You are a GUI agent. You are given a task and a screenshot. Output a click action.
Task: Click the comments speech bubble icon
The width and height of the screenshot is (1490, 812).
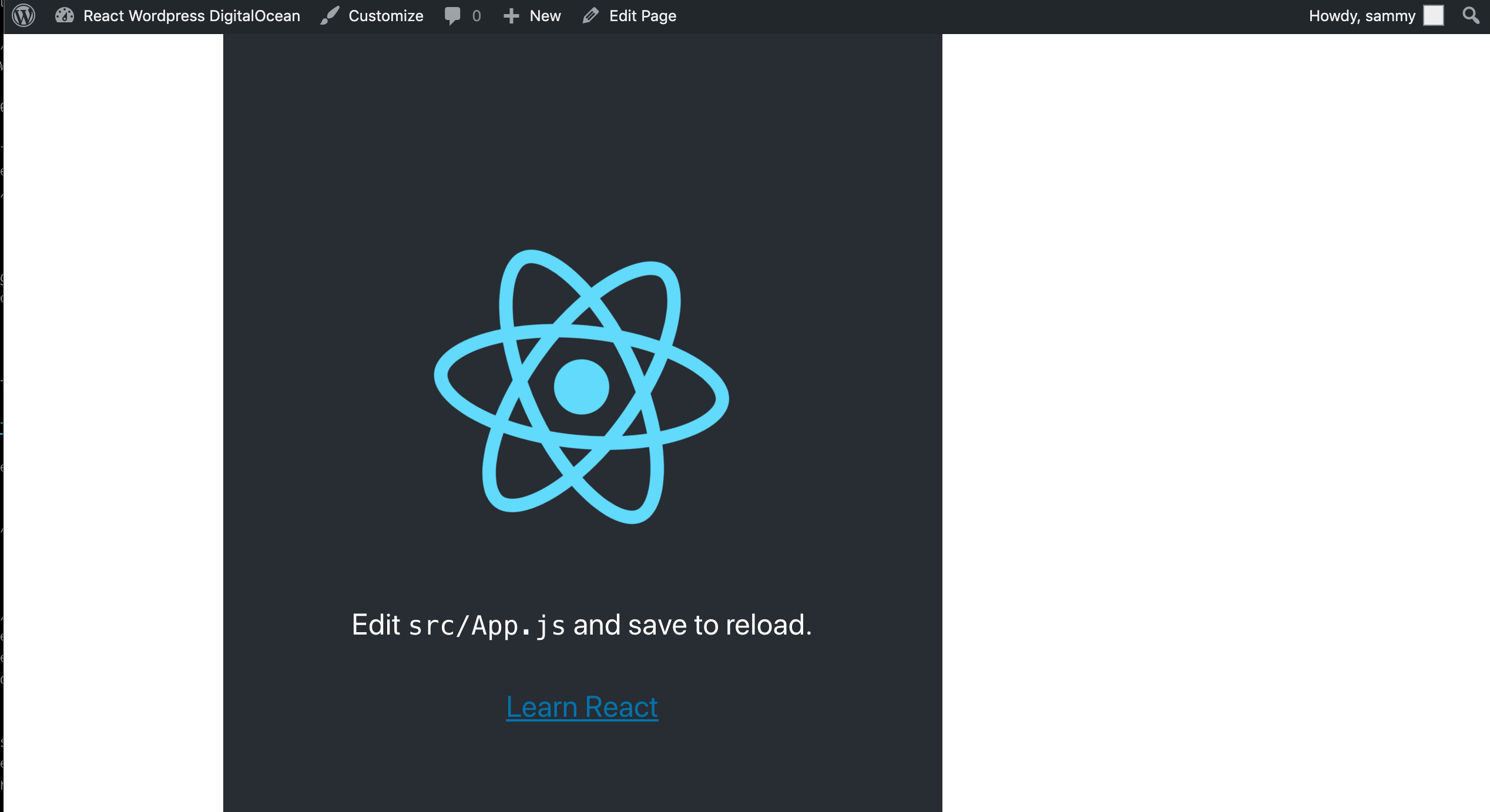point(452,16)
